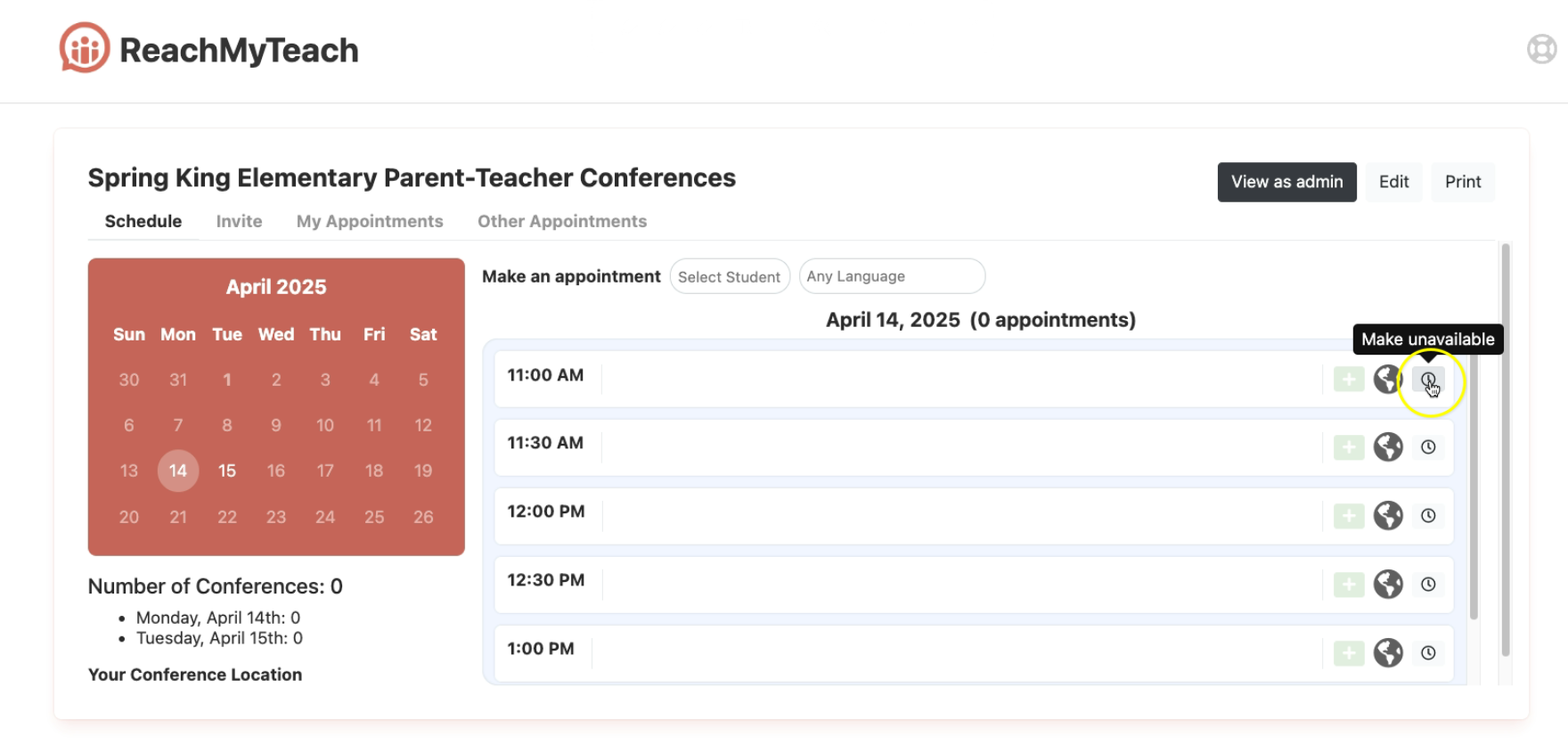Image resolution: width=1568 pixels, height=745 pixels.
Task: Switch to the My Appointments tab
Action: click(370, 221)
